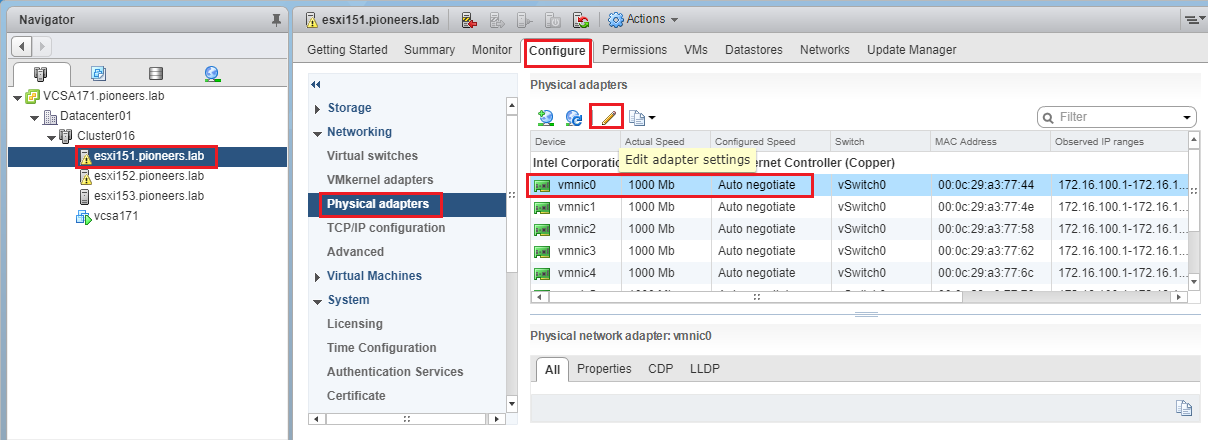Viewport: 1208px width, 440px height.
Task: Pin the Navigator panel
Action: click(276, 19)
